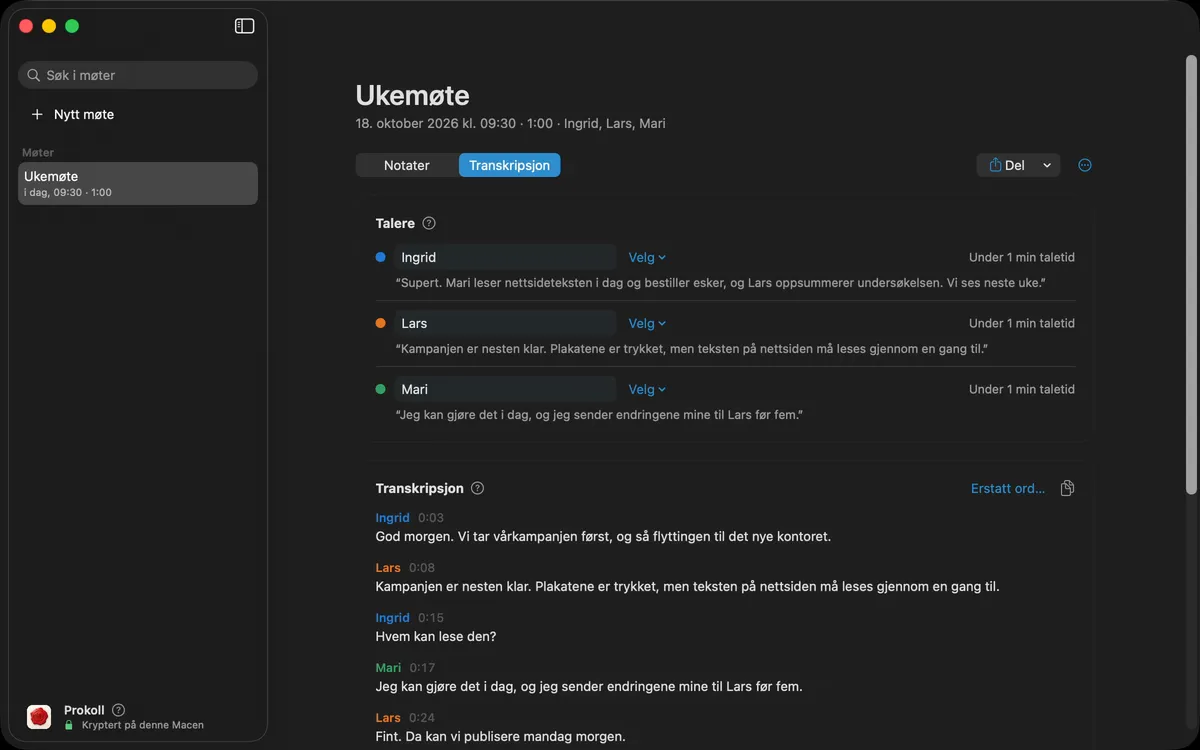Open the Del dropdown arrow
The image size is (1200, 750).
tap(1047, 165)
